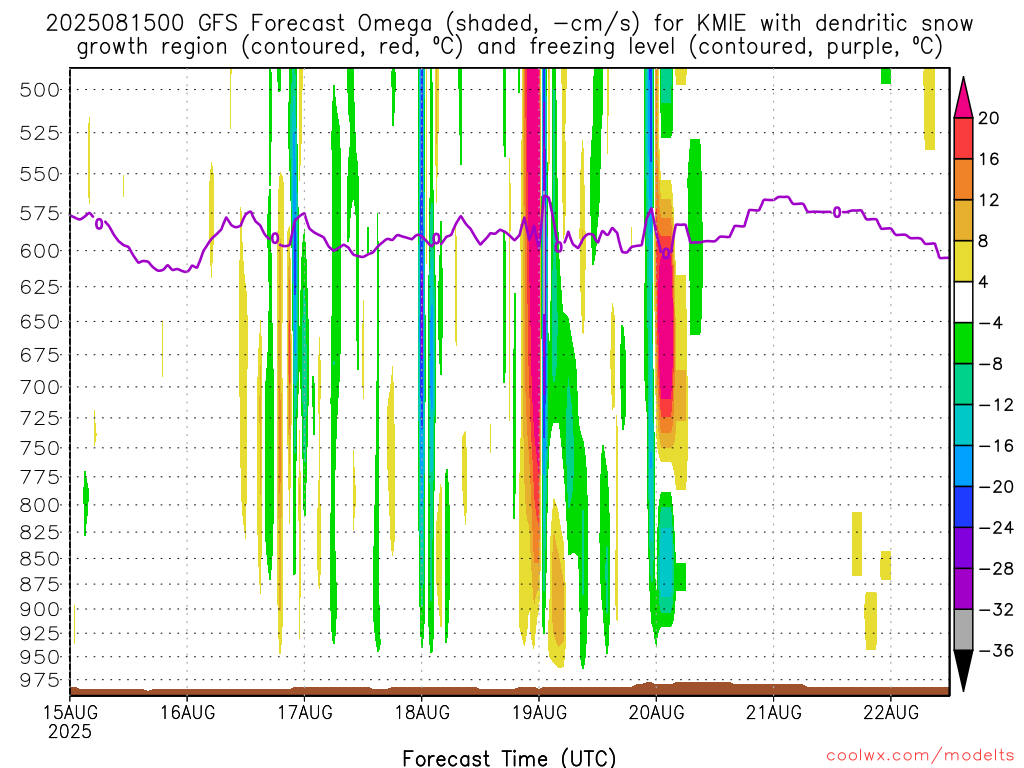Click the 750 pressure level label
1024x768 pixels.
coord(40,449)
